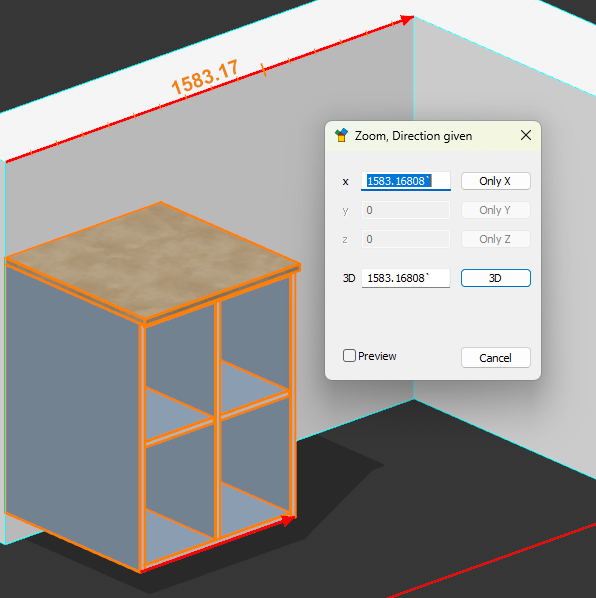Click the Only Y button

click(x=495, y=210)
